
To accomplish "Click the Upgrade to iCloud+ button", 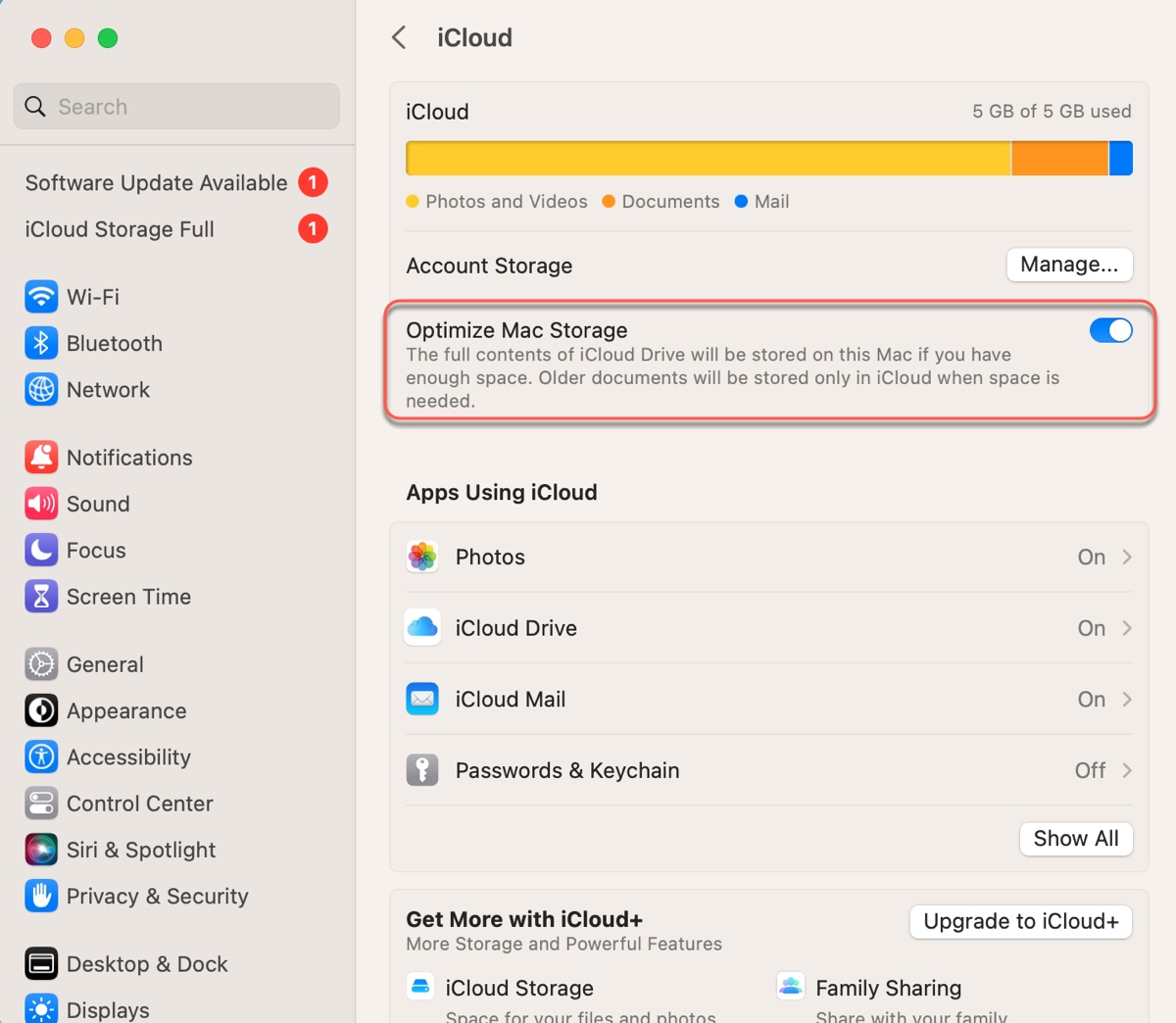I will (x=1020, y=922).
